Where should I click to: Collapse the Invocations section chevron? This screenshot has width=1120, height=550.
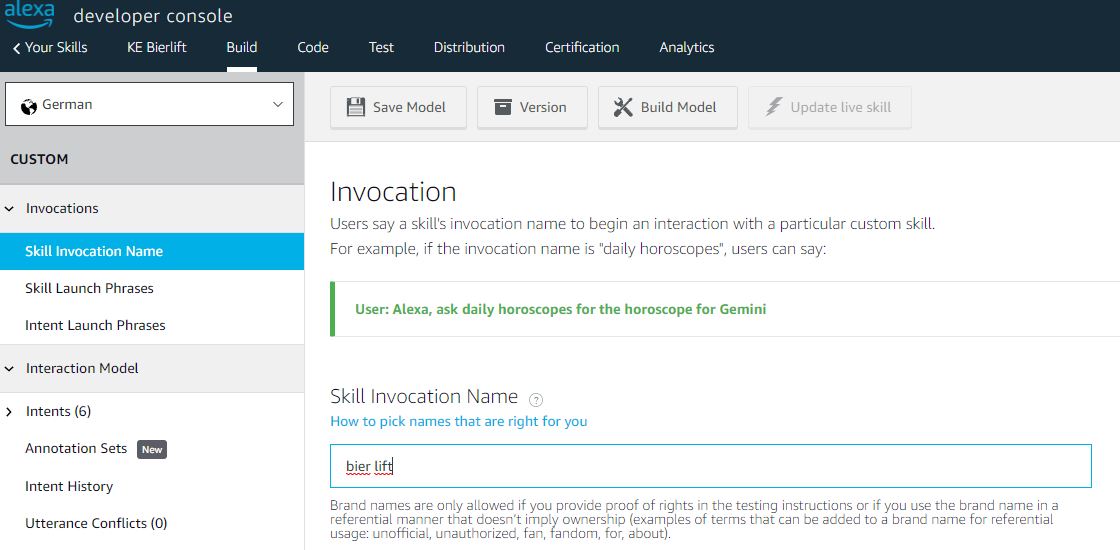tap(9, 209)
